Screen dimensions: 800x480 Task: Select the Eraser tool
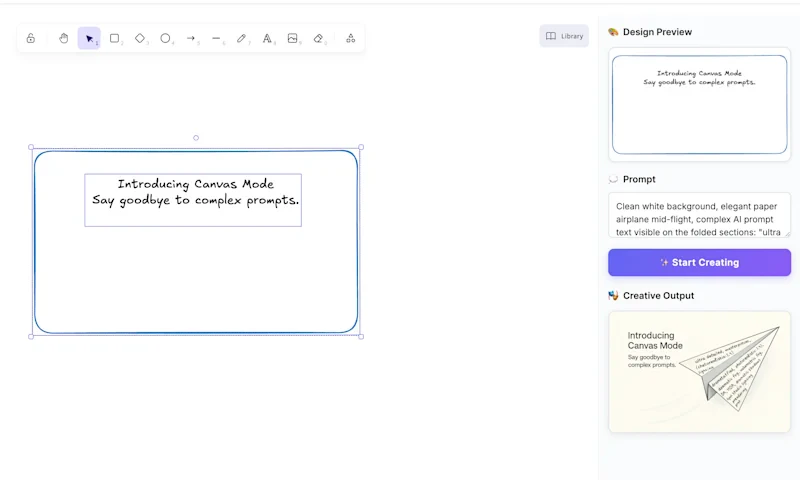coord(318,38)
